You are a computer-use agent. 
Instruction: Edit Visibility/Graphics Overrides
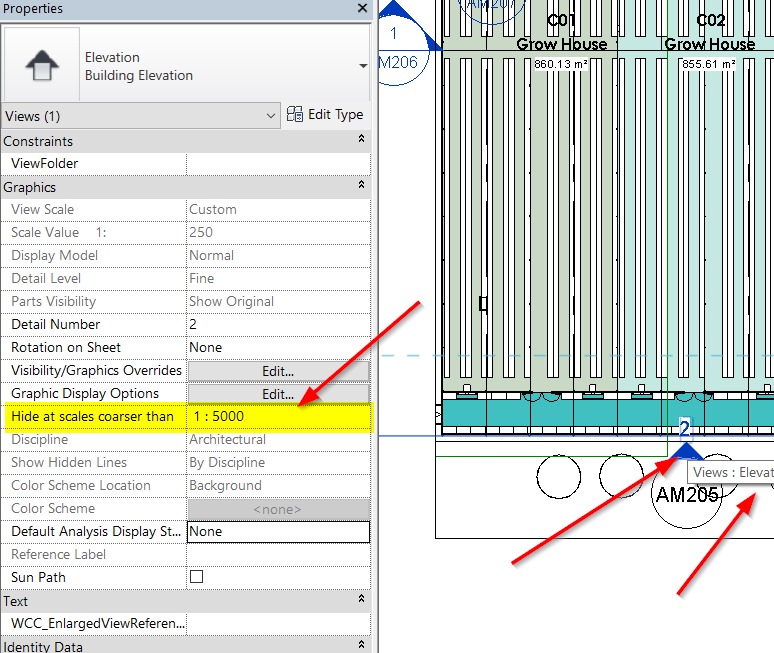277,371
